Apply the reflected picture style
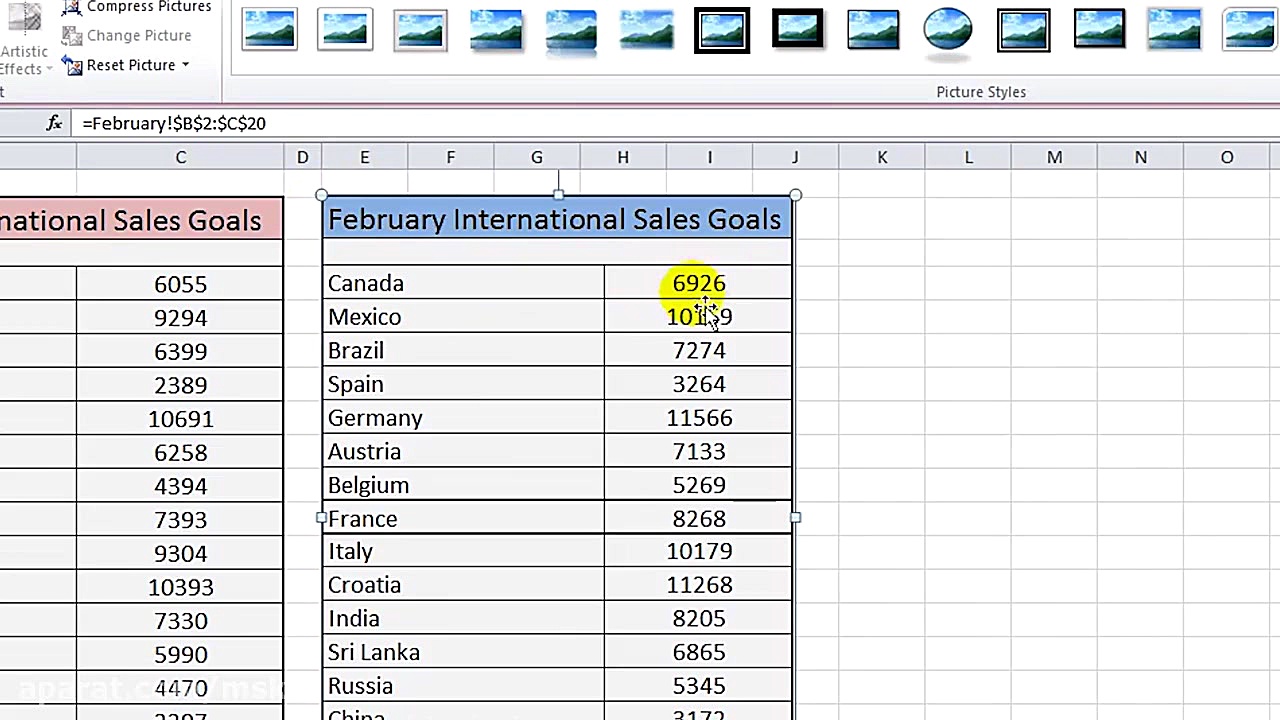Image resolution: width=1280 pixels, height=720 pixels. 571,28
